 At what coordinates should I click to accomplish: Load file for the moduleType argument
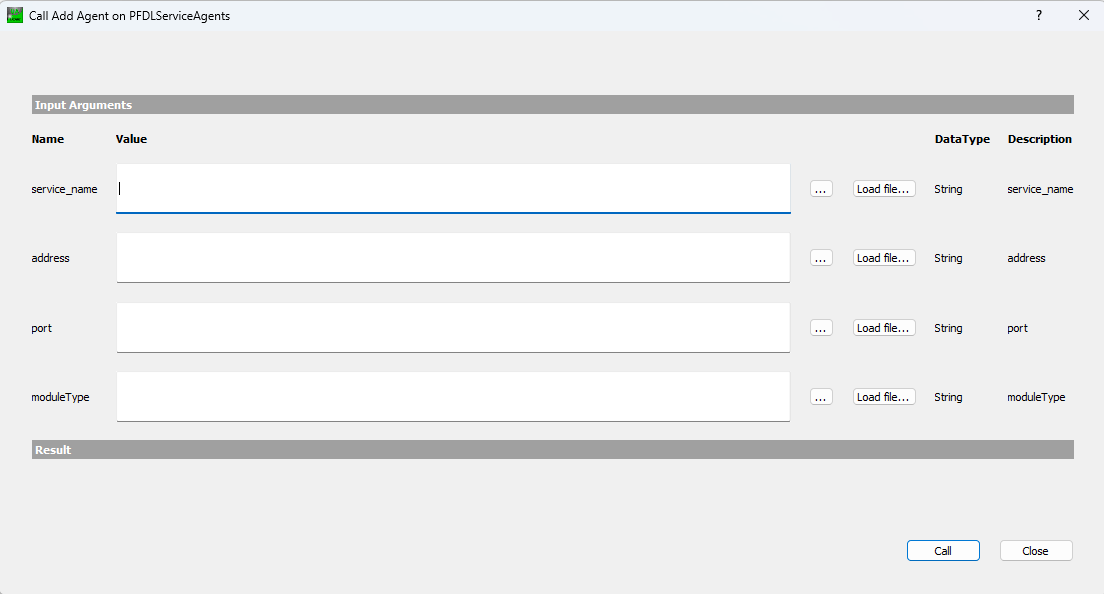884,397
